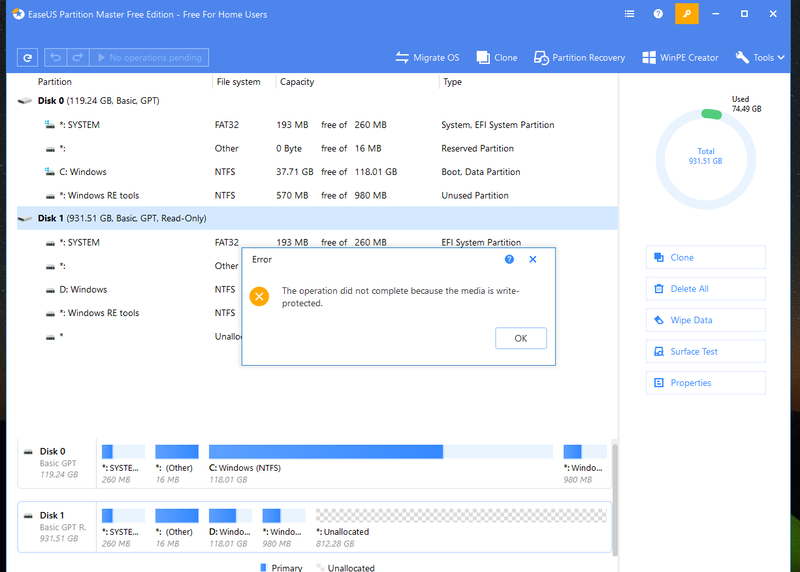Click the D: Windows partition icon
Screen dimensions: 800x572
tap(50, 290)
